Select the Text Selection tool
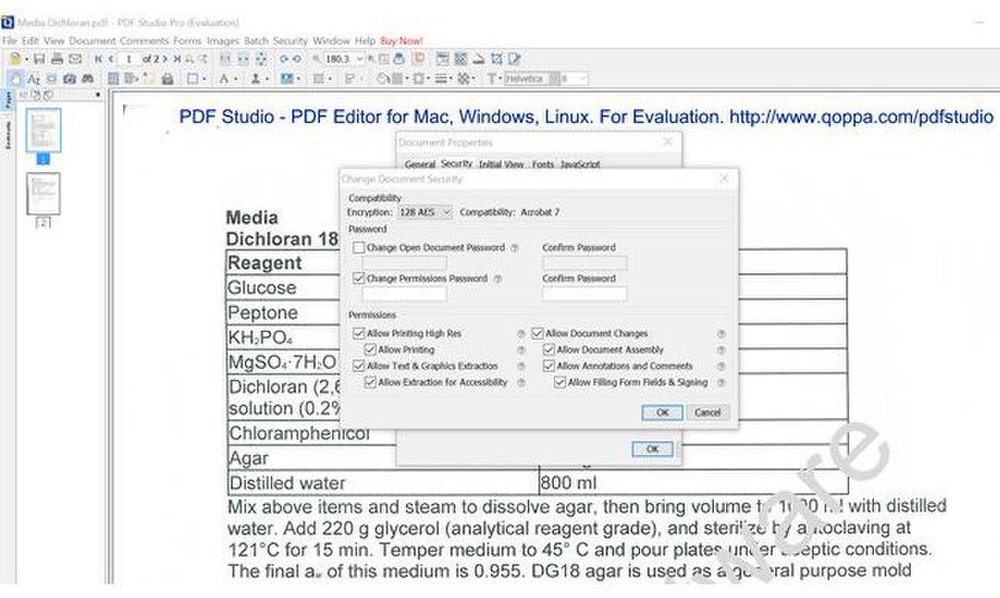The width and height of the screenshot is (1000, 598). 33,79
